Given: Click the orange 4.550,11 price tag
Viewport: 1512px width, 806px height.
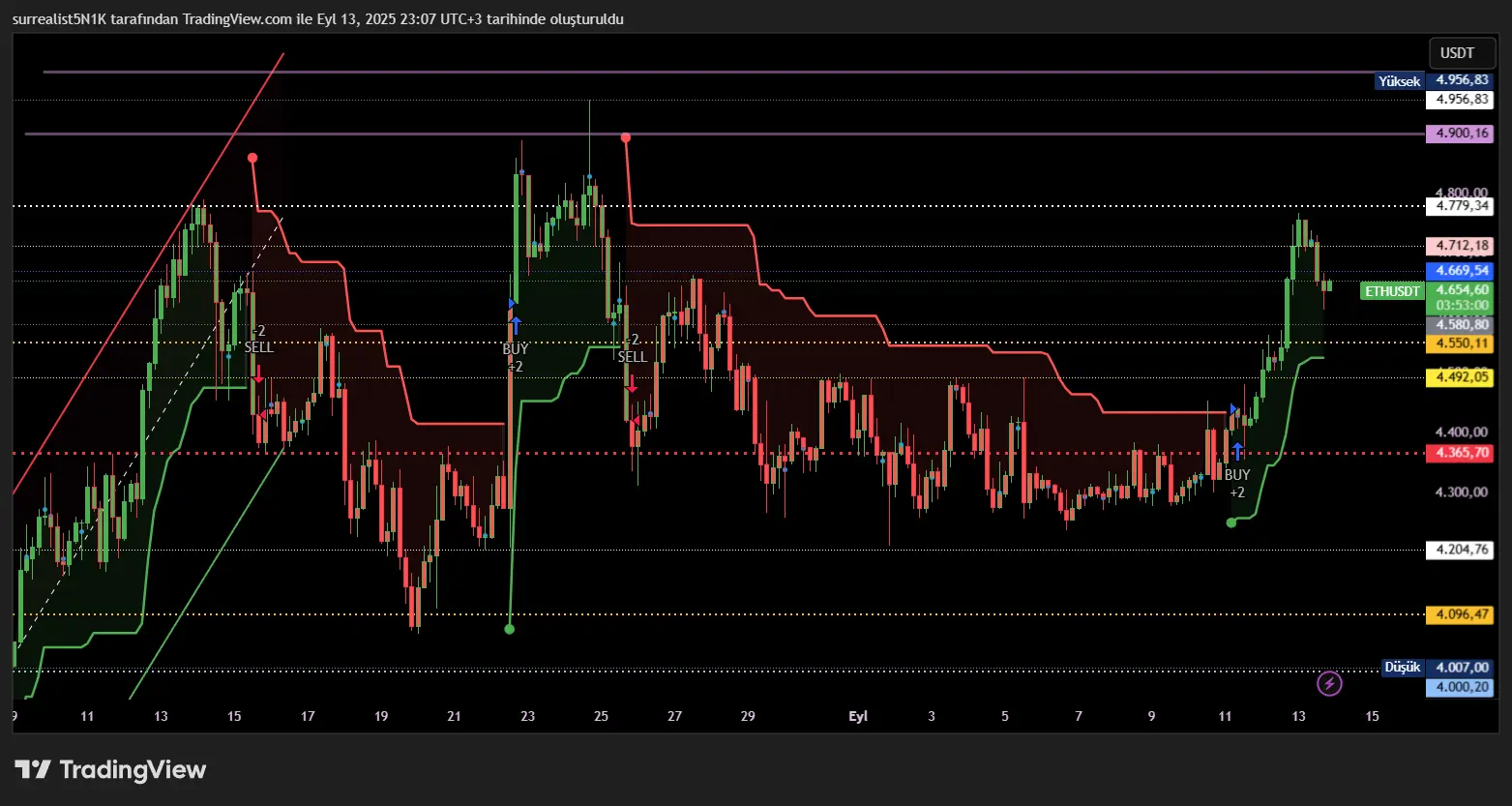Looking at the screenshot, I should tap(1461, 343).
